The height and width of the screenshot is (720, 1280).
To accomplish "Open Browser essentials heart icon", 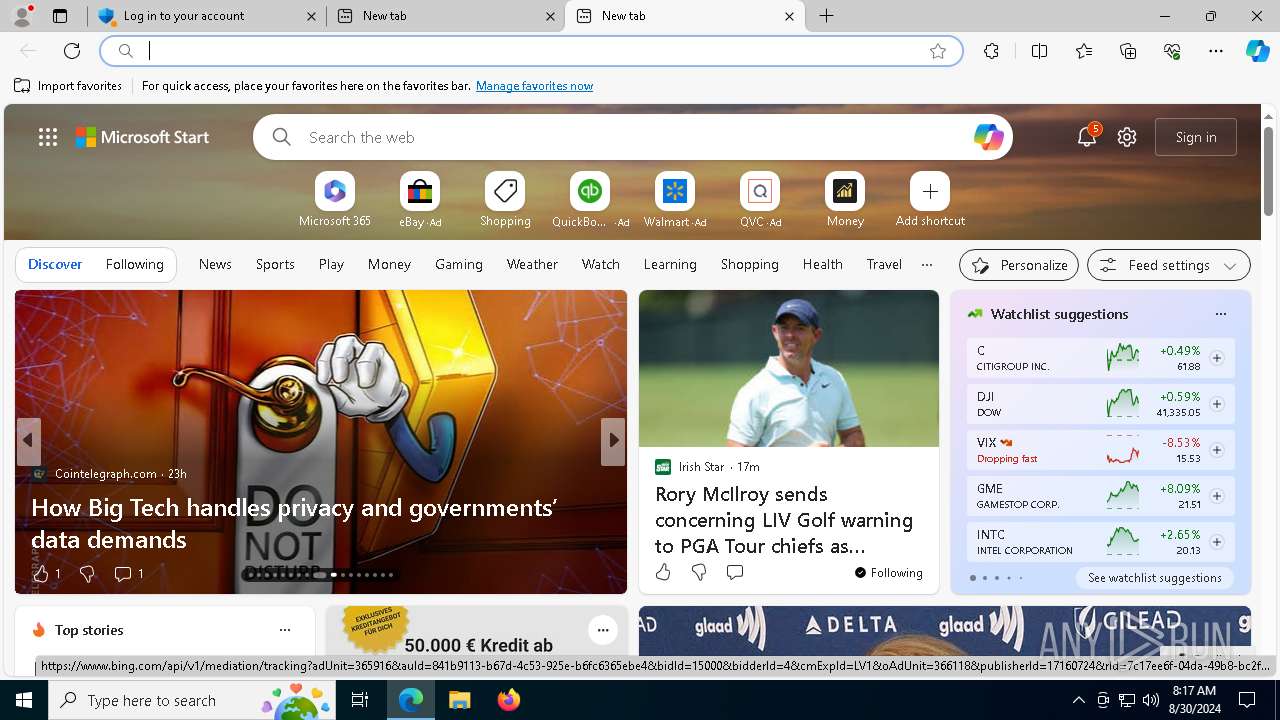I will point(1172,51).
